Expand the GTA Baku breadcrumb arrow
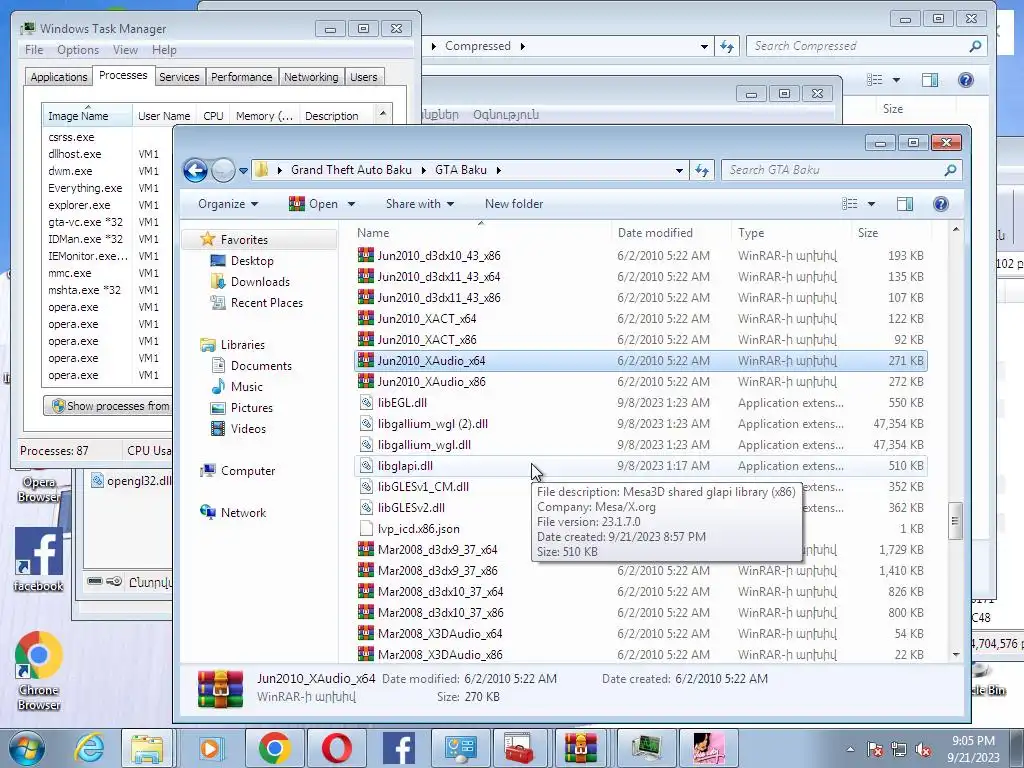Screen dimensions: 1024x768 pyautogui.click(x=498, y=170)
